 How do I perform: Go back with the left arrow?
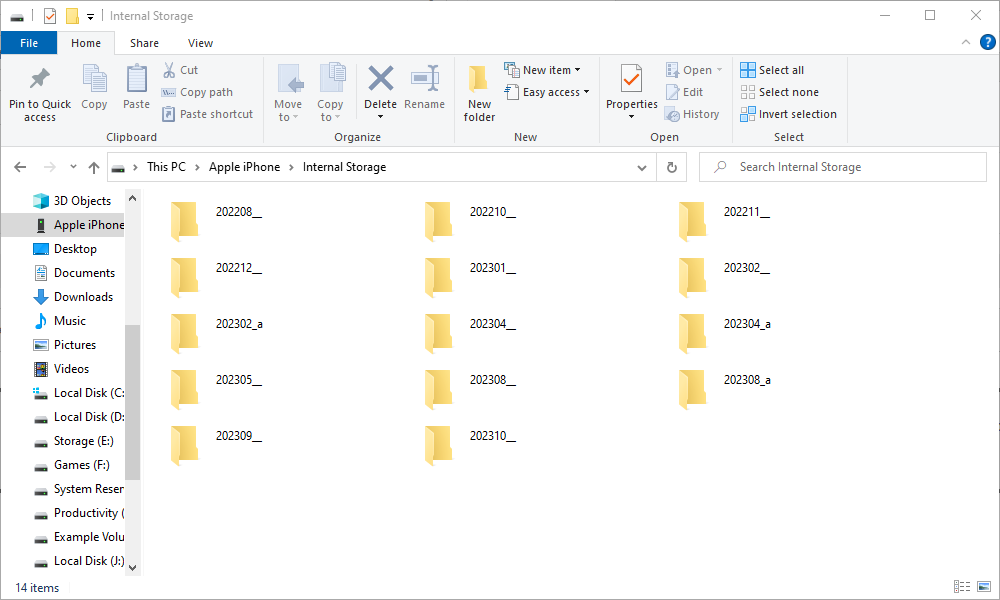20,167
